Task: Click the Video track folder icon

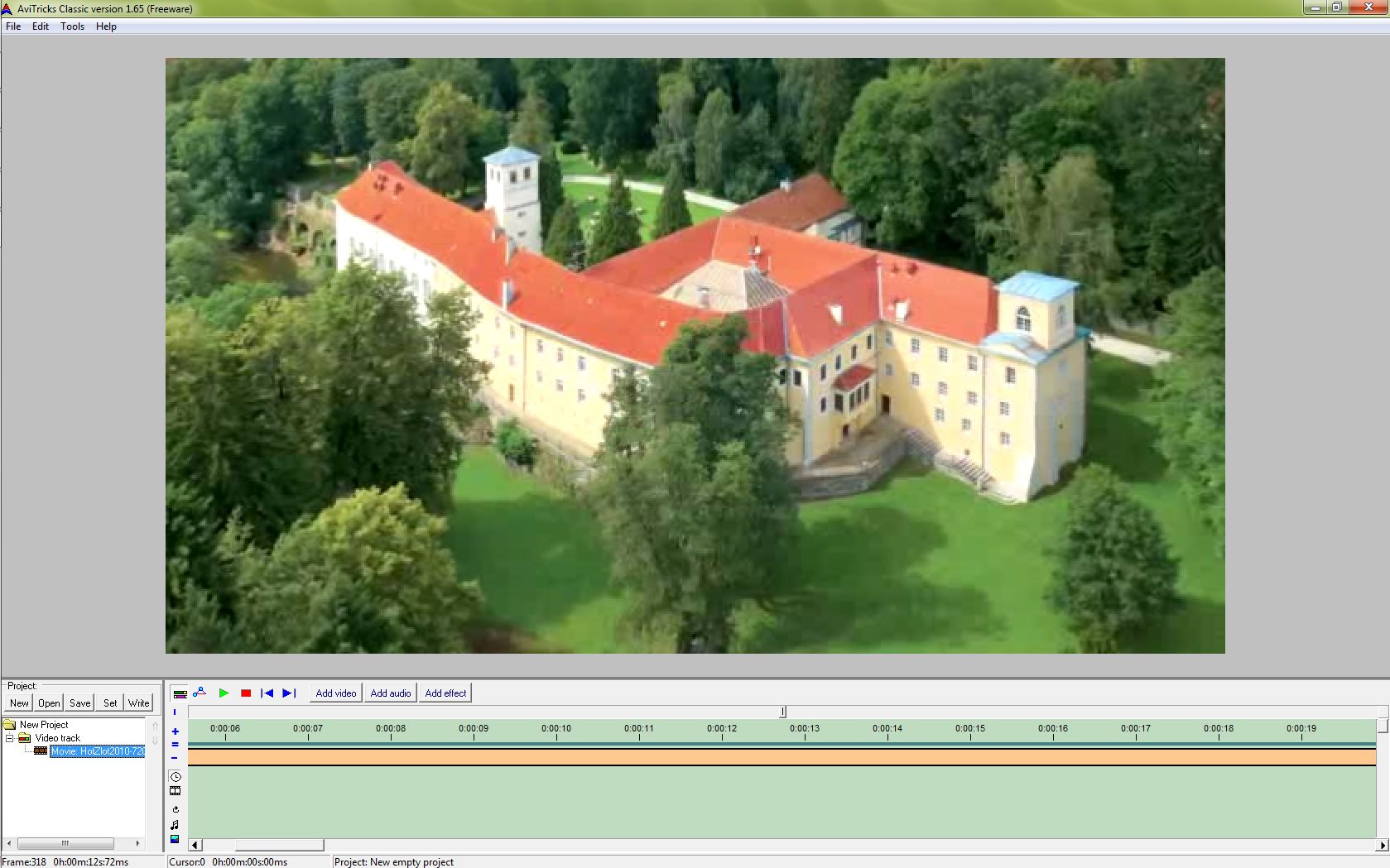Action: 25,738
